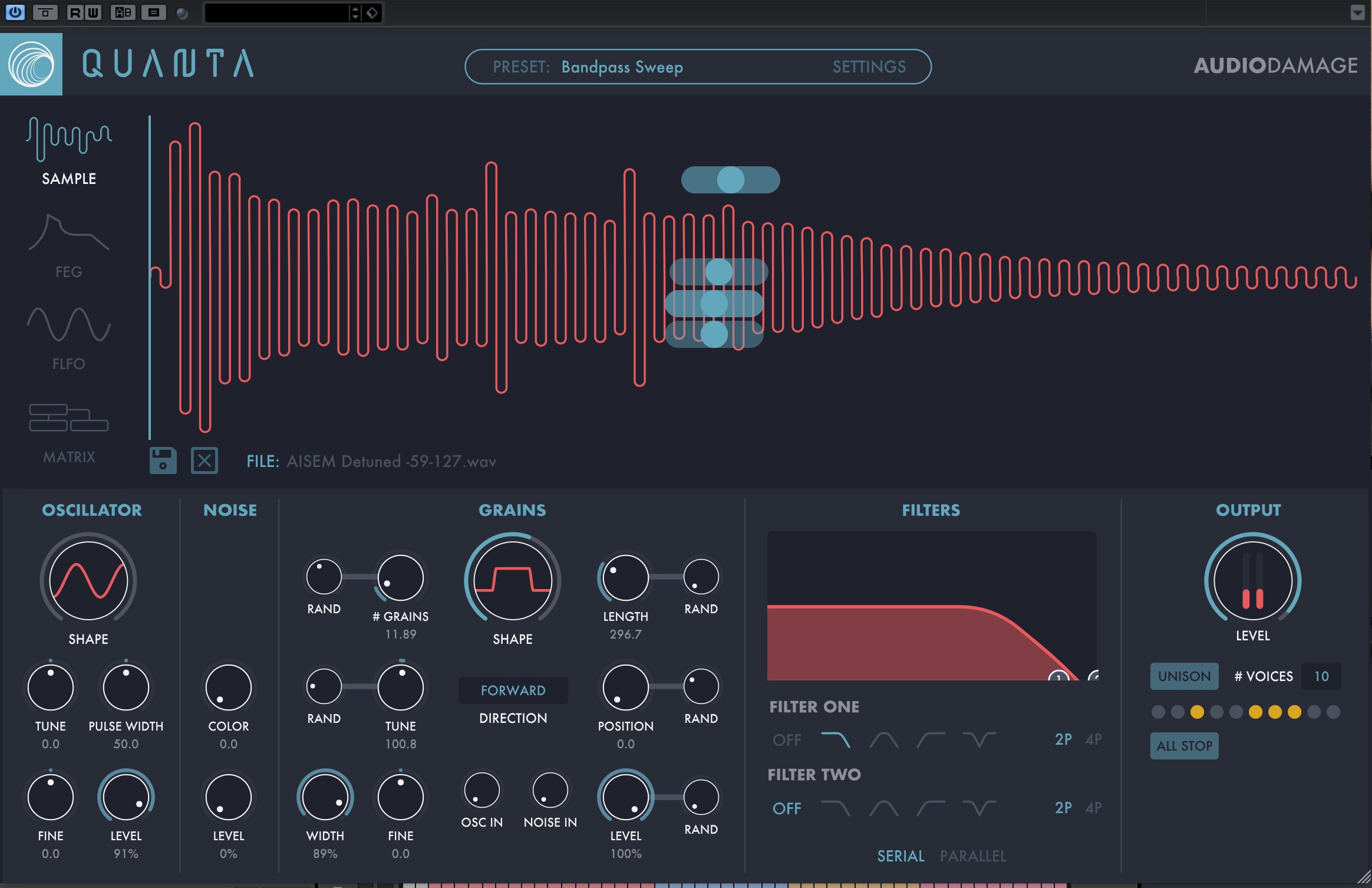Choose 4P slope for Filter Two
The width and height of the screenshot is (1372, 888).
point(1094,808)
